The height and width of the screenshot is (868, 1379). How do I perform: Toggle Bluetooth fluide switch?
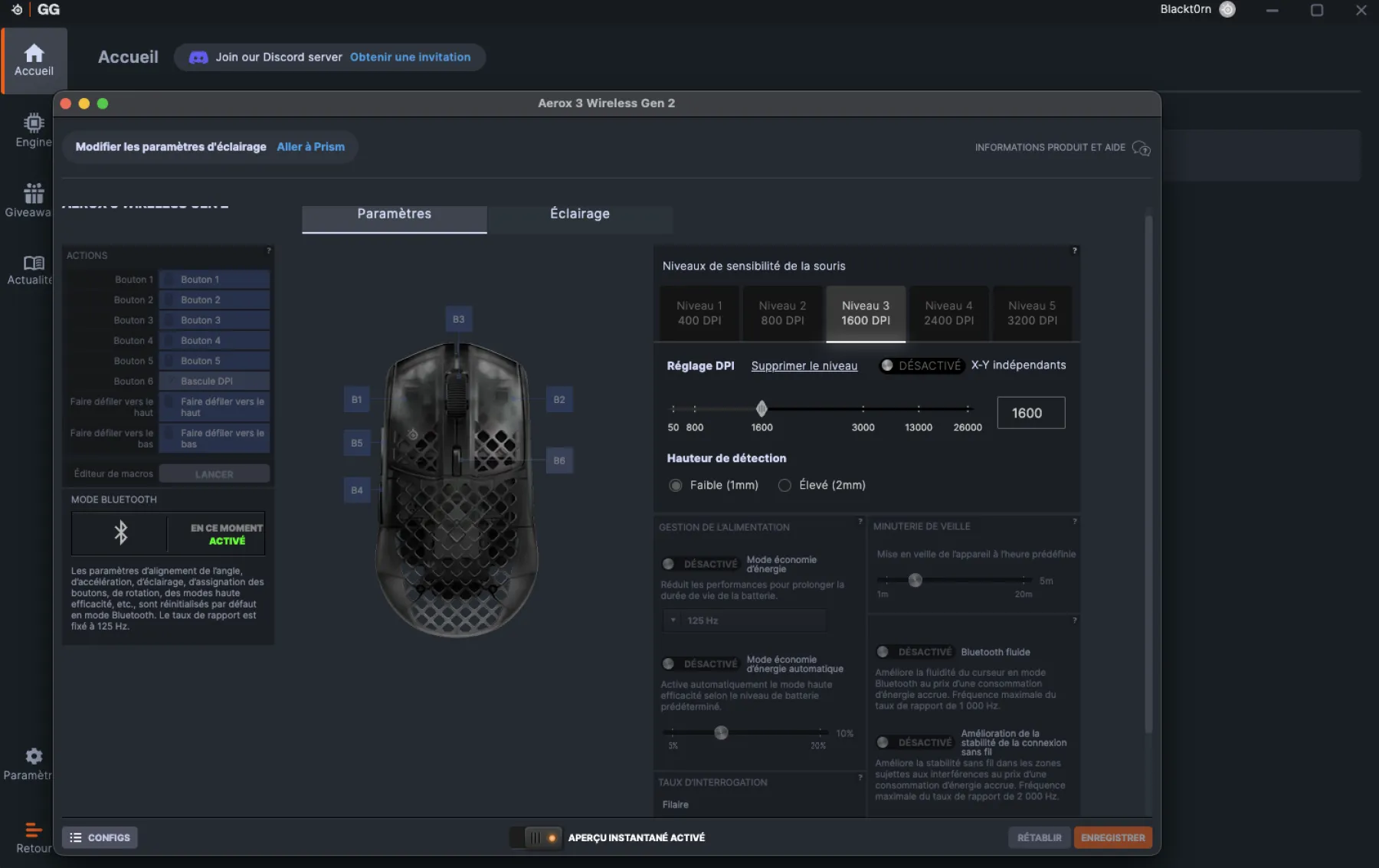click(914, 652)
